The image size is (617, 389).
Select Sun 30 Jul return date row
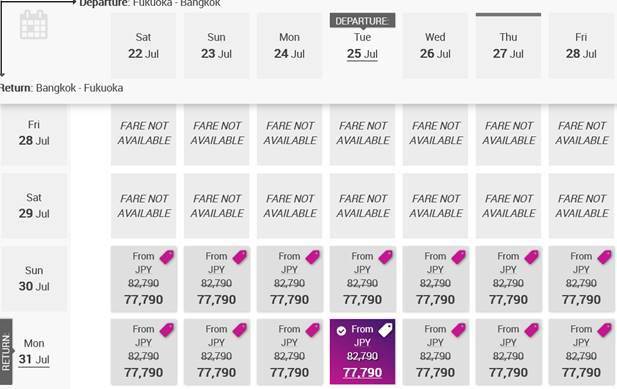click(34, 278)
